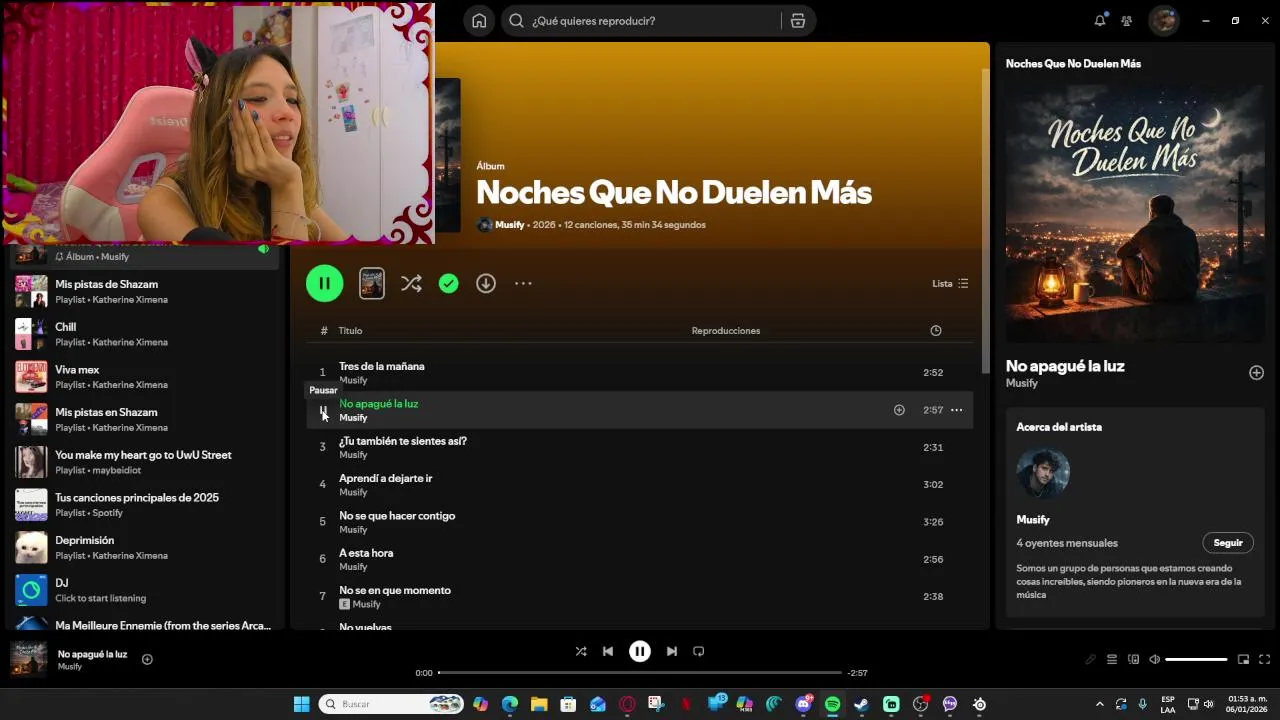This screenshot has height=720, width=1280.
Task: Add current song via plus icon in right panel
Action: click(1256, 373)
